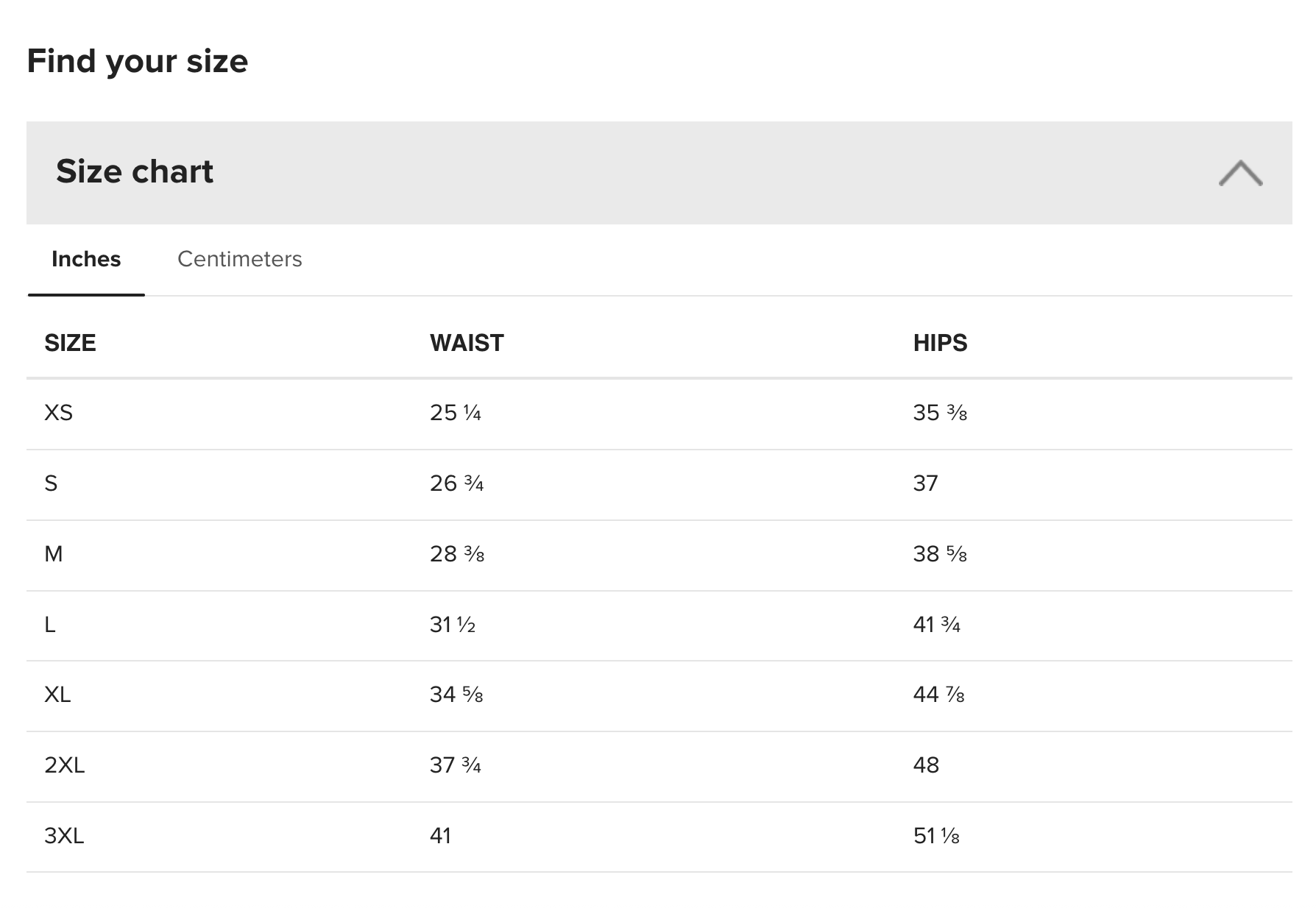Select the 2XL size row label
Screen dimensions: 1316x908
click(65, 765)
